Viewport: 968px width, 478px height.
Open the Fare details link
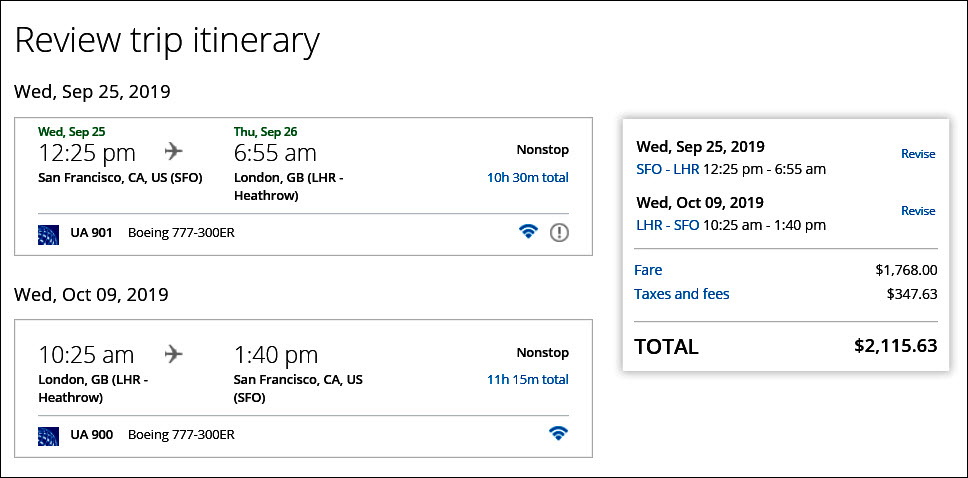648,270
